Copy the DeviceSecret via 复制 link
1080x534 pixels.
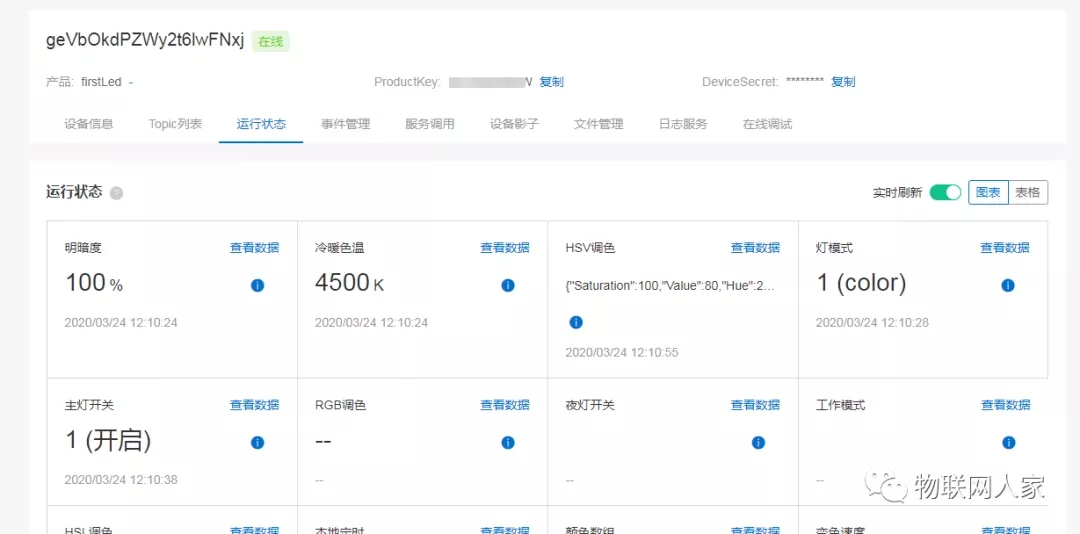click(843, 82)
